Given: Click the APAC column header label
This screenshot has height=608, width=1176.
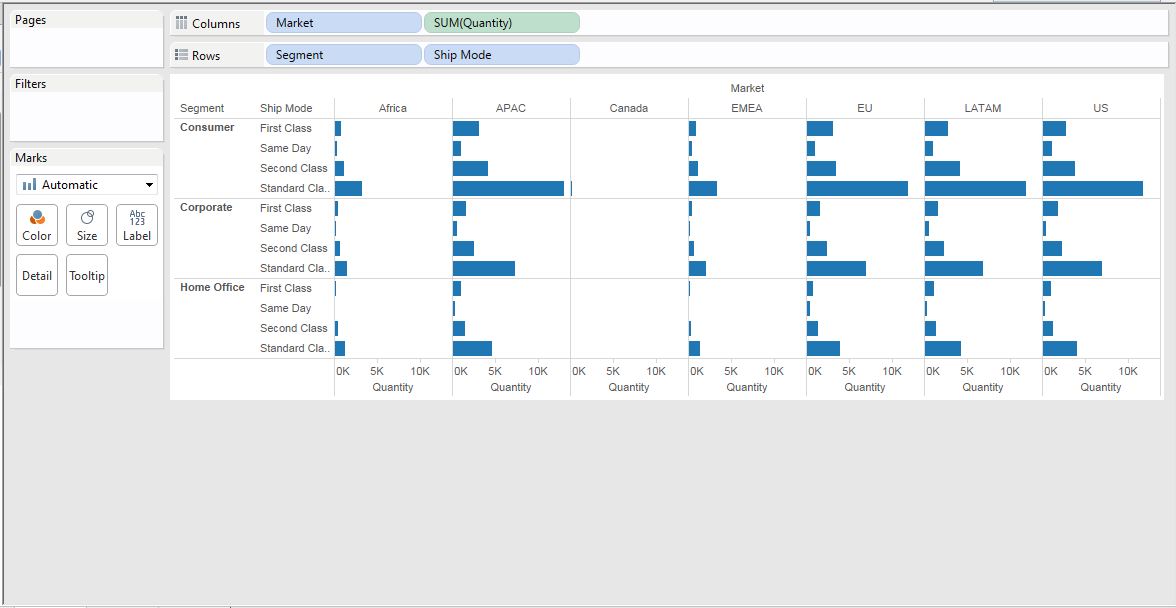Looking at the screenshot, I should click(511, 107).
